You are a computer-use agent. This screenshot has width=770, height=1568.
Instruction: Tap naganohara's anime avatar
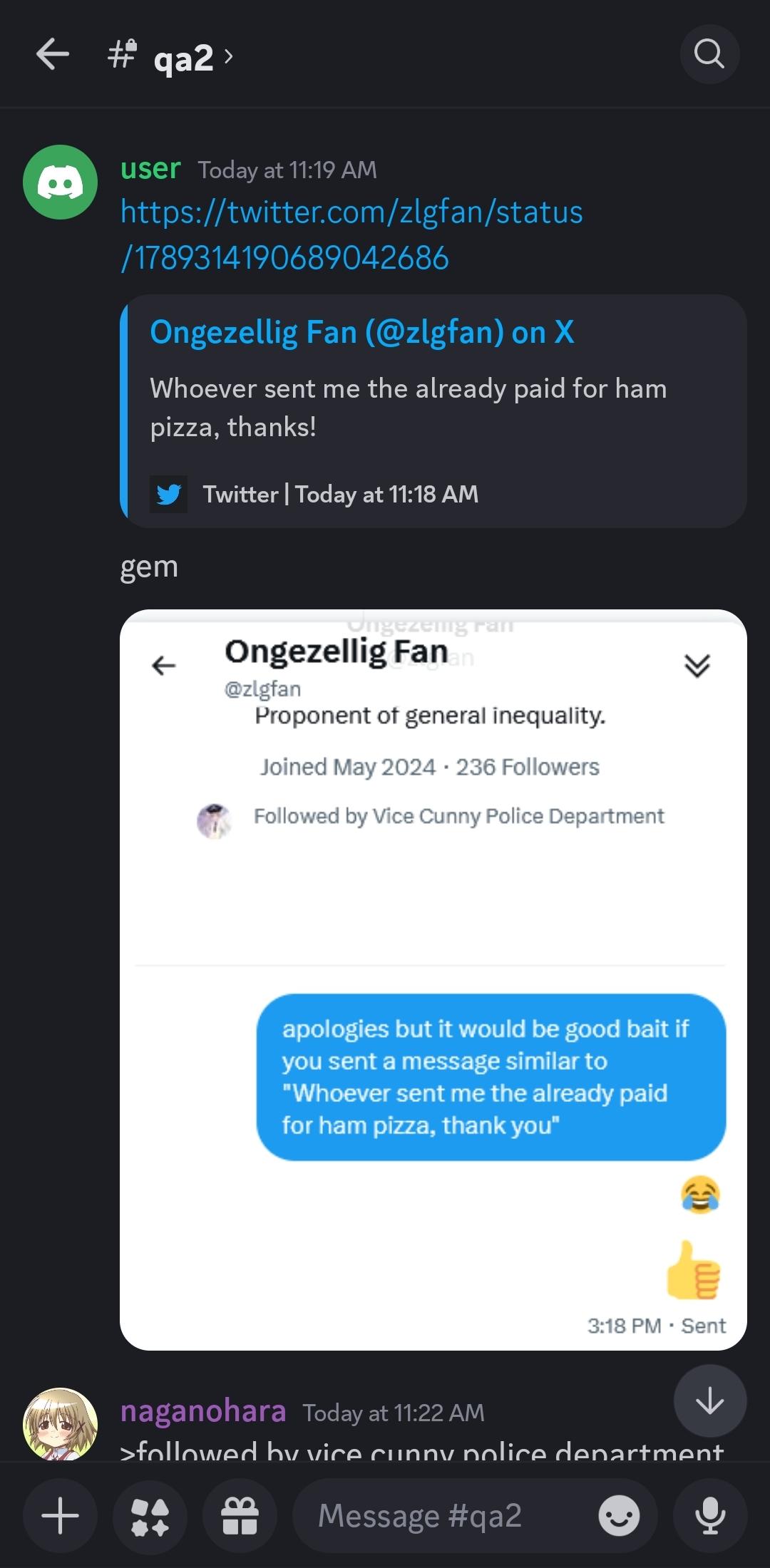click(x=61, y=1423)
